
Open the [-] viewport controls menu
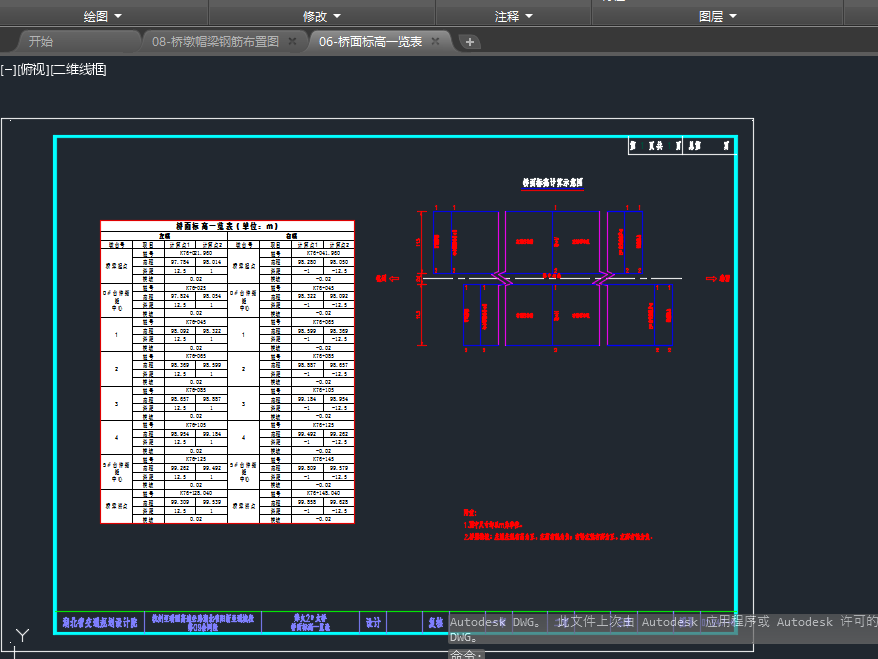point(8,69)
